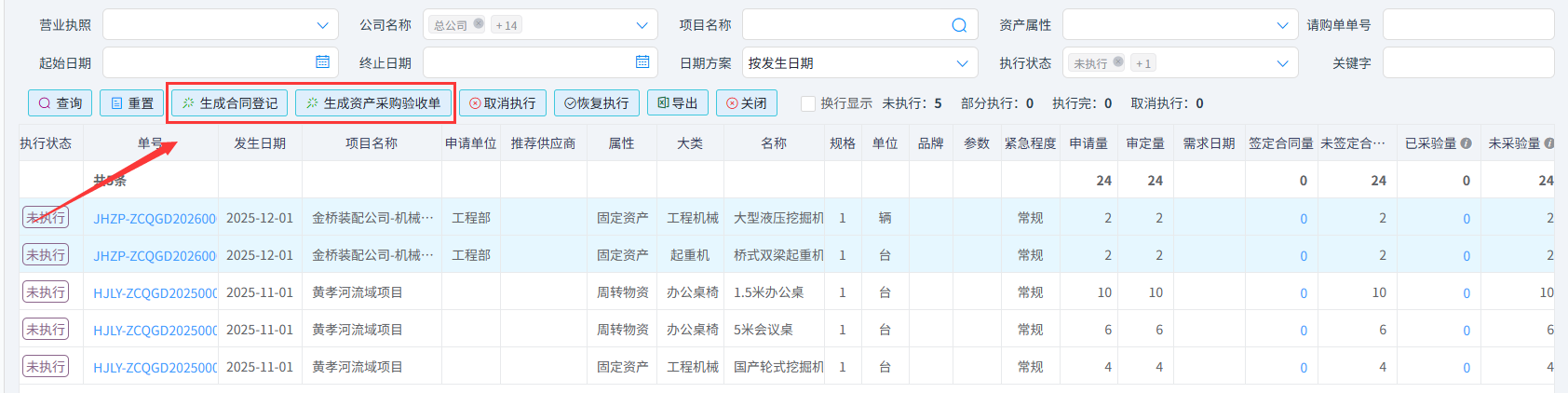Expand the 日期方案 dropdown

962,63
